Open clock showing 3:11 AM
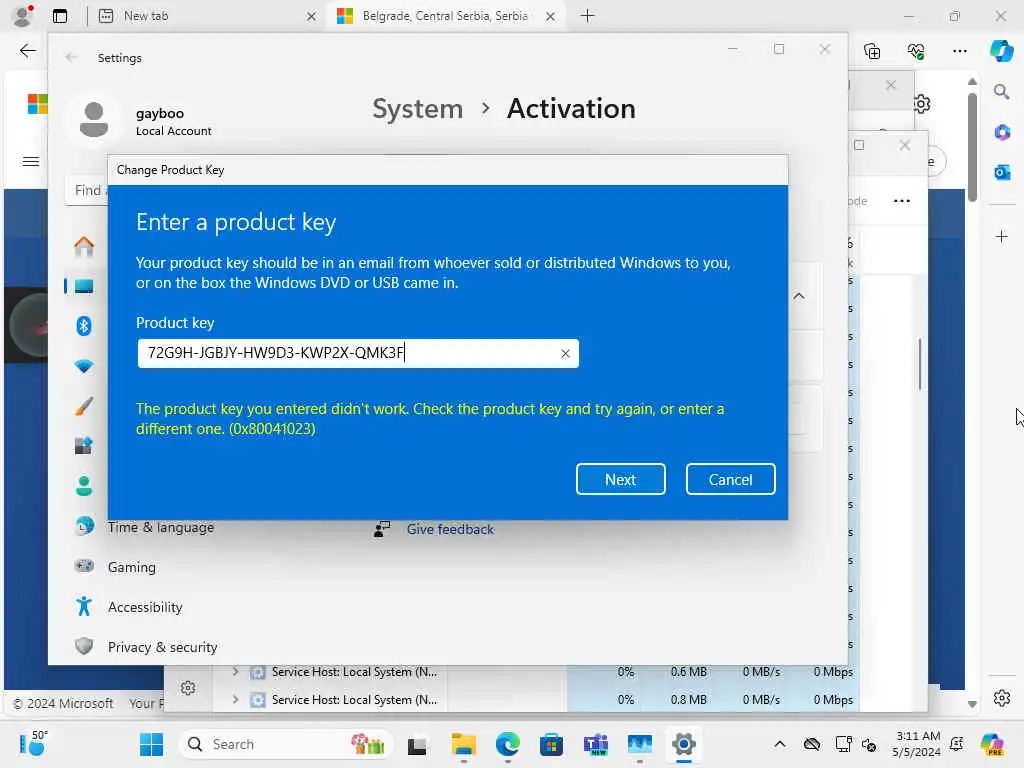The height and width of the screenshot is (768, 1024). pyautogui.click(x=918, y=744)
